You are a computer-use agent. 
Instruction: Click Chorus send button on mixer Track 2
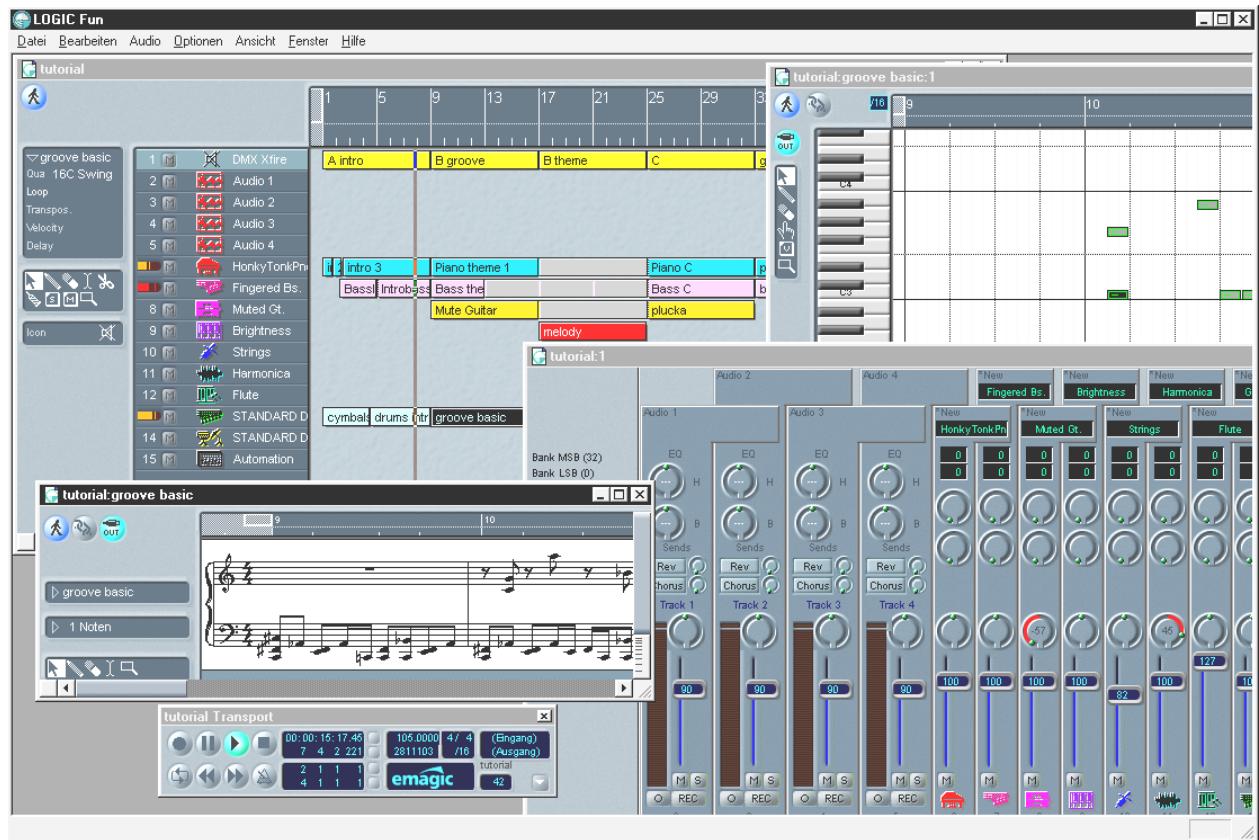pos(741,585)
